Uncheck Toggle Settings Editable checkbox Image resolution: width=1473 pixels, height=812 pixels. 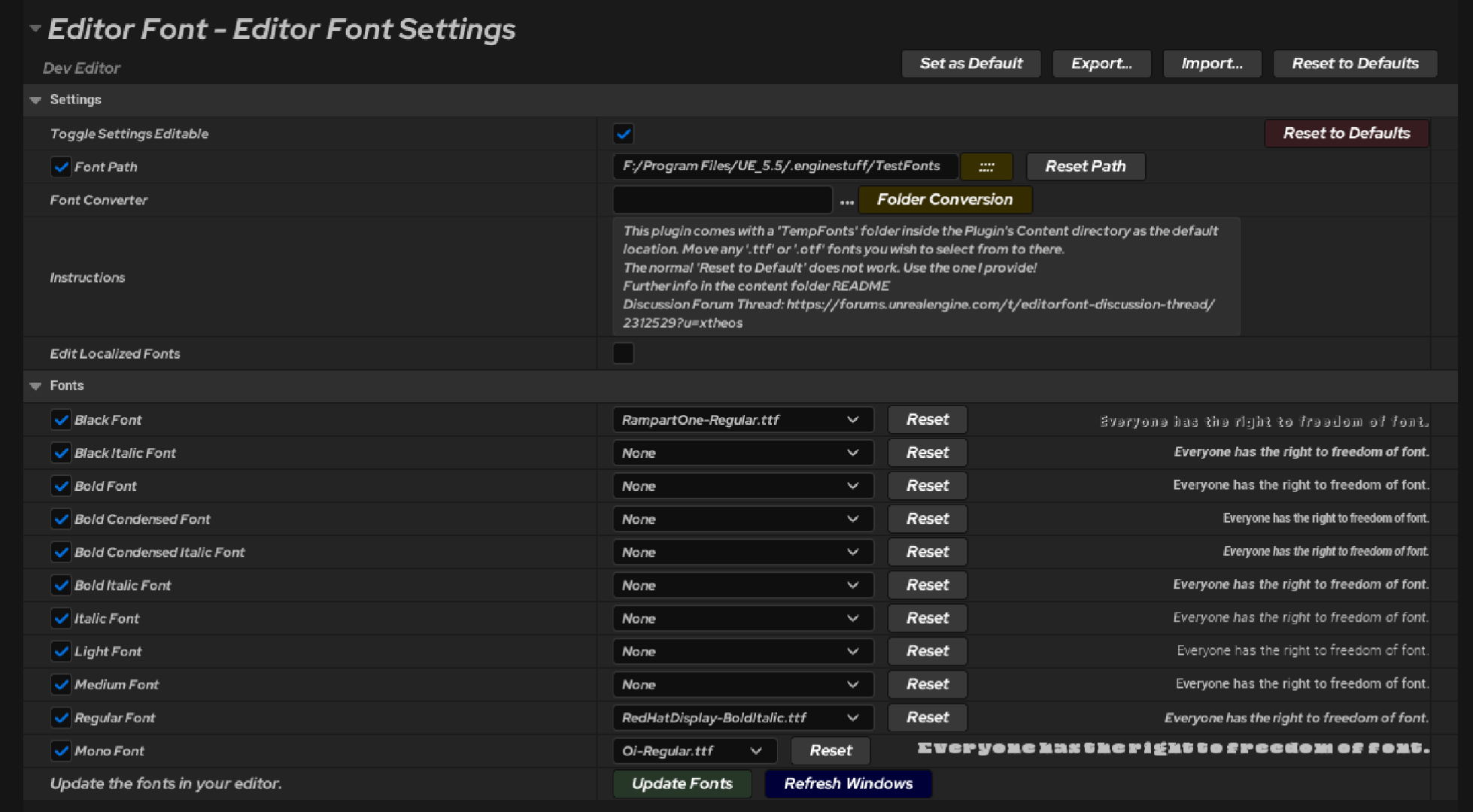click(x=623, y=134)
